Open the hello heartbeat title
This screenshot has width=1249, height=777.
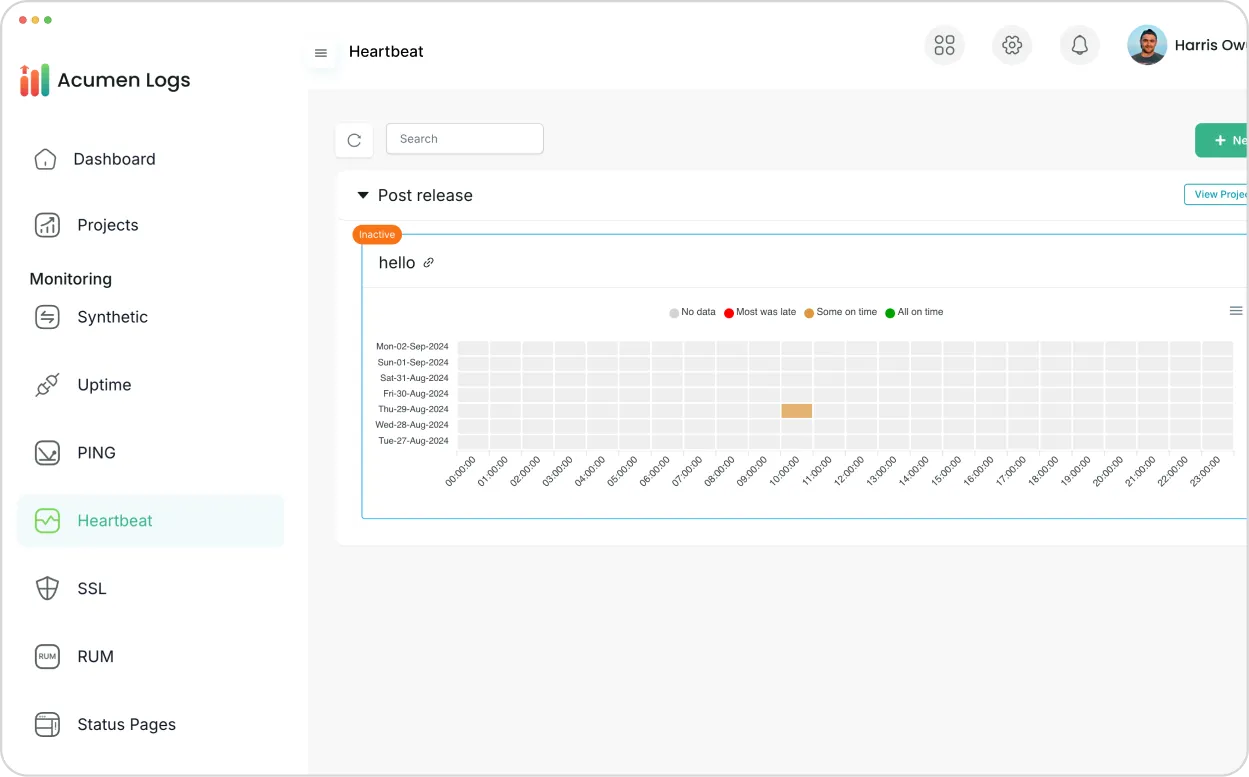coord(397,263)
